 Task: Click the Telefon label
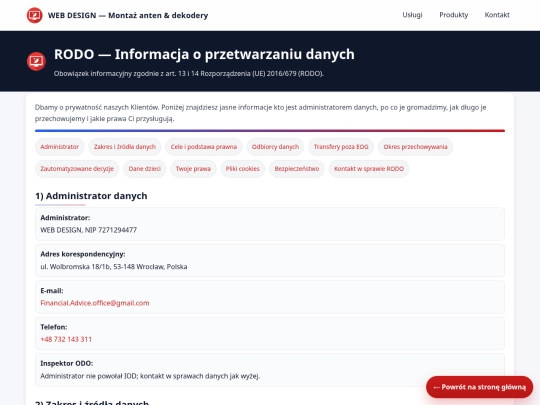(54, 327)
